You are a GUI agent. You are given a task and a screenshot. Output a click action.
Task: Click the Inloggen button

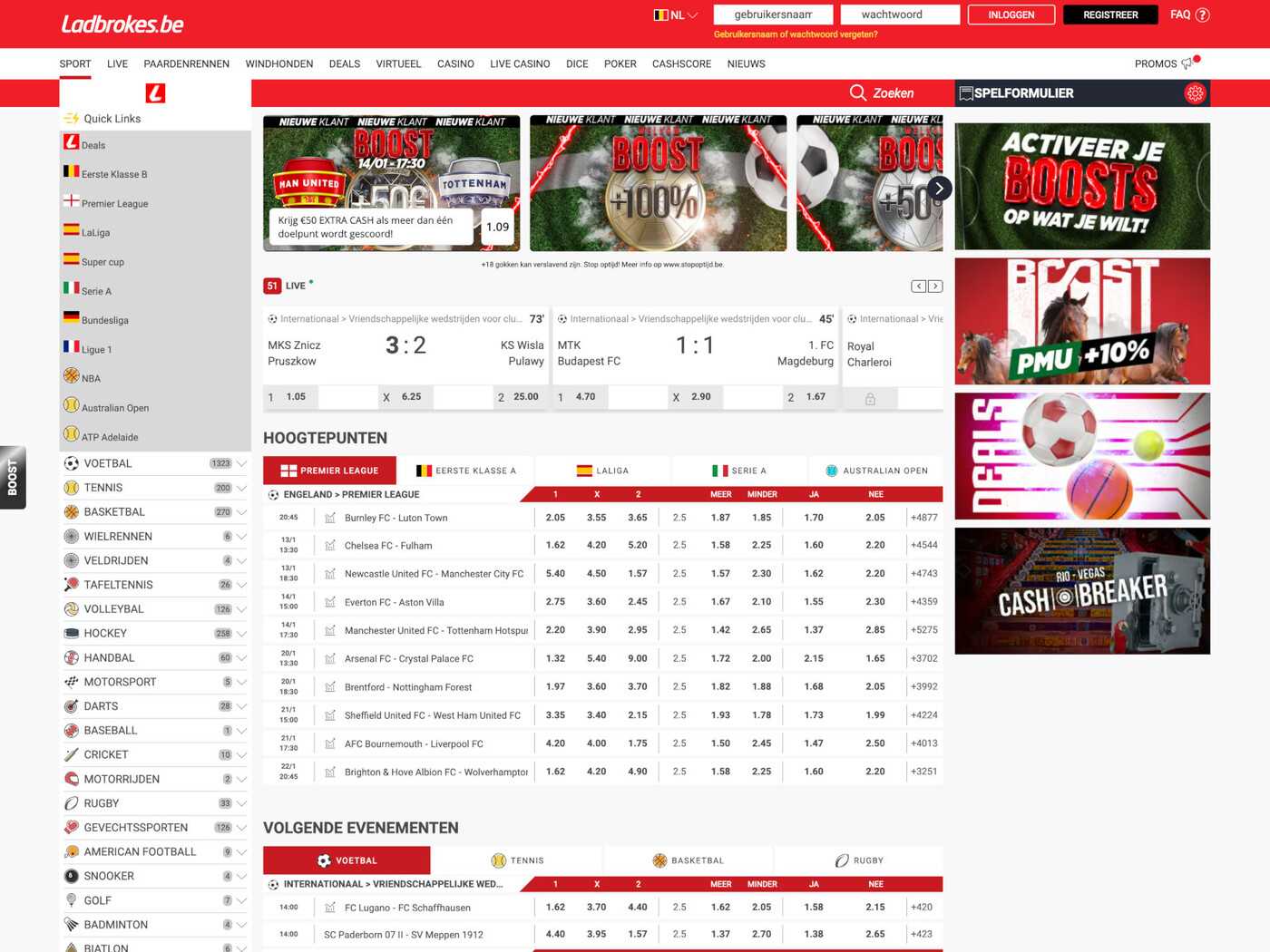pos(1011,15)
